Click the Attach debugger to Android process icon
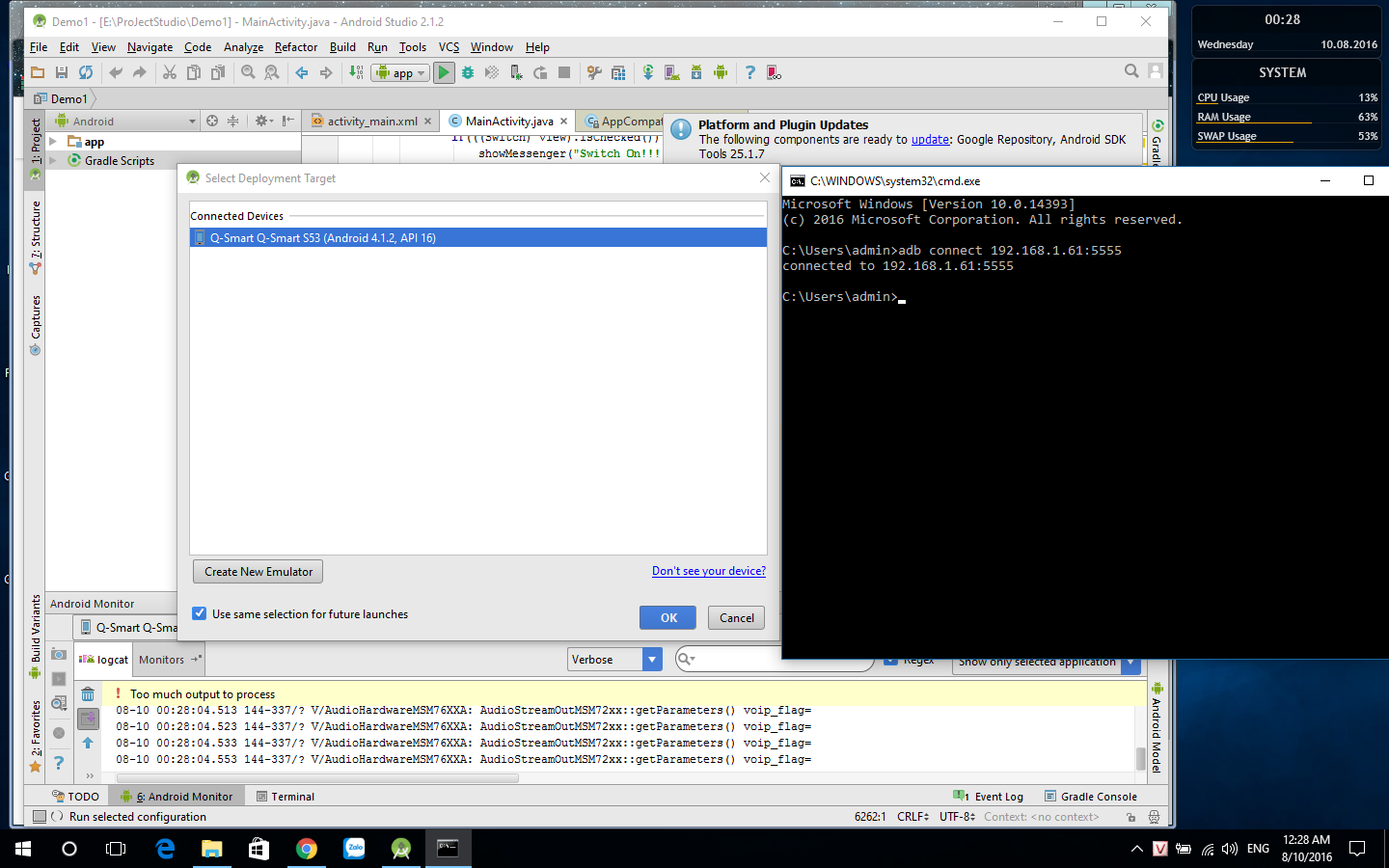This screenshot has width=1389, height=868. pyautogui.click(x=516, y=72)
